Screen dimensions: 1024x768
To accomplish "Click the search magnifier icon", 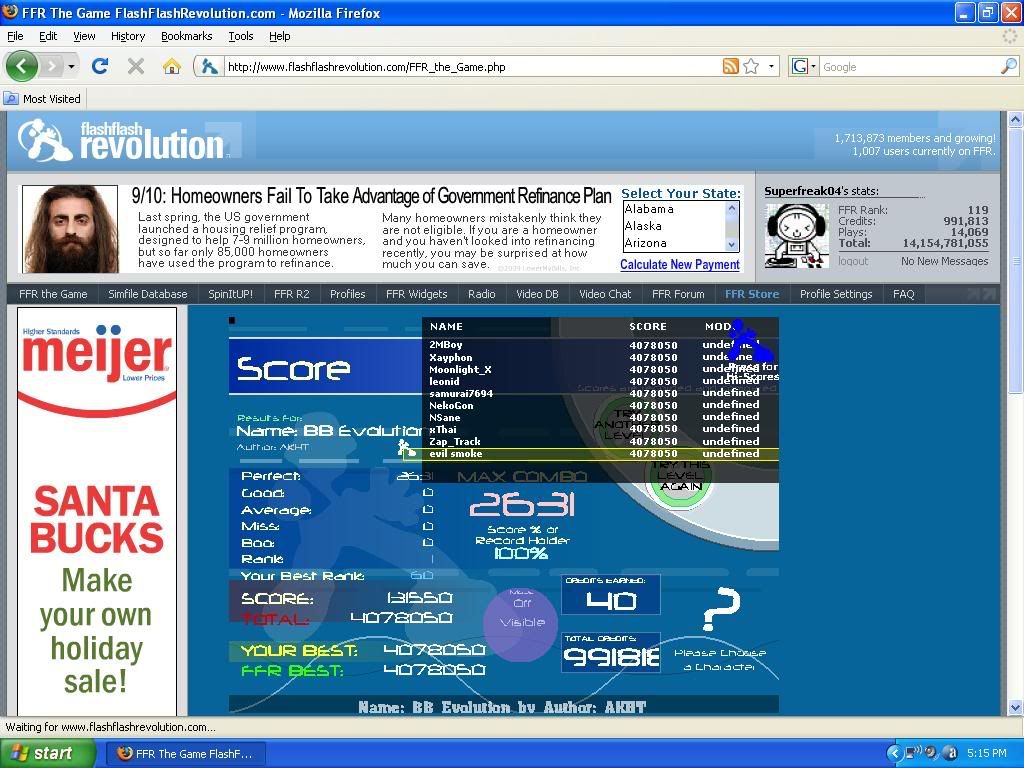I will pos(1008,67).
